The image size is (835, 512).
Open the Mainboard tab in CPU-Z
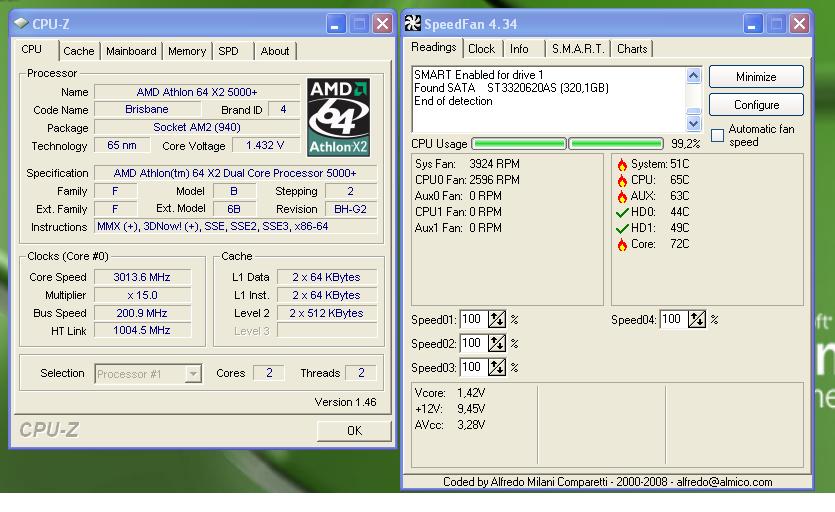[x=131, y=51]
